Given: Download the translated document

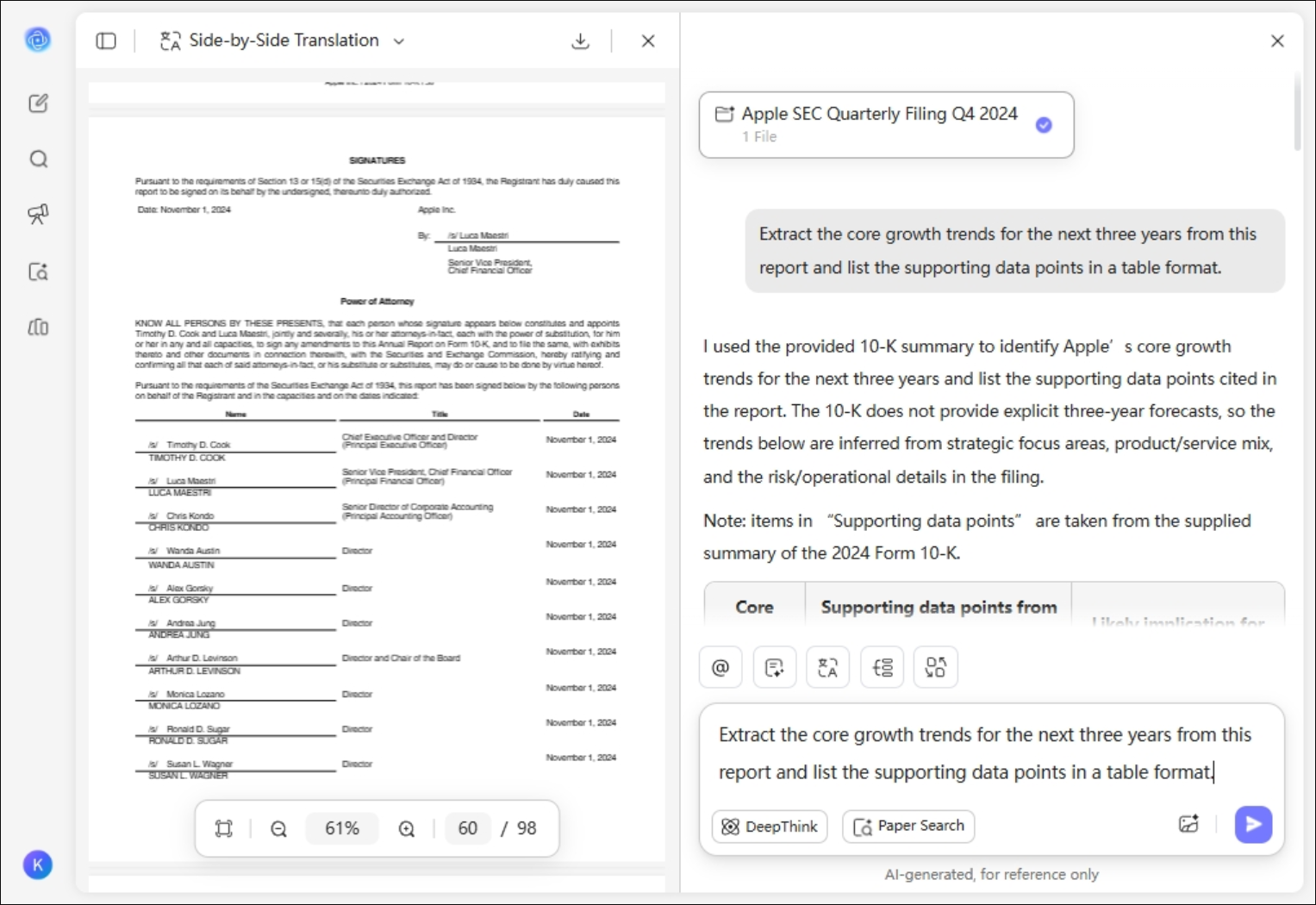Looking at the screenshot, I should [580, 41].
